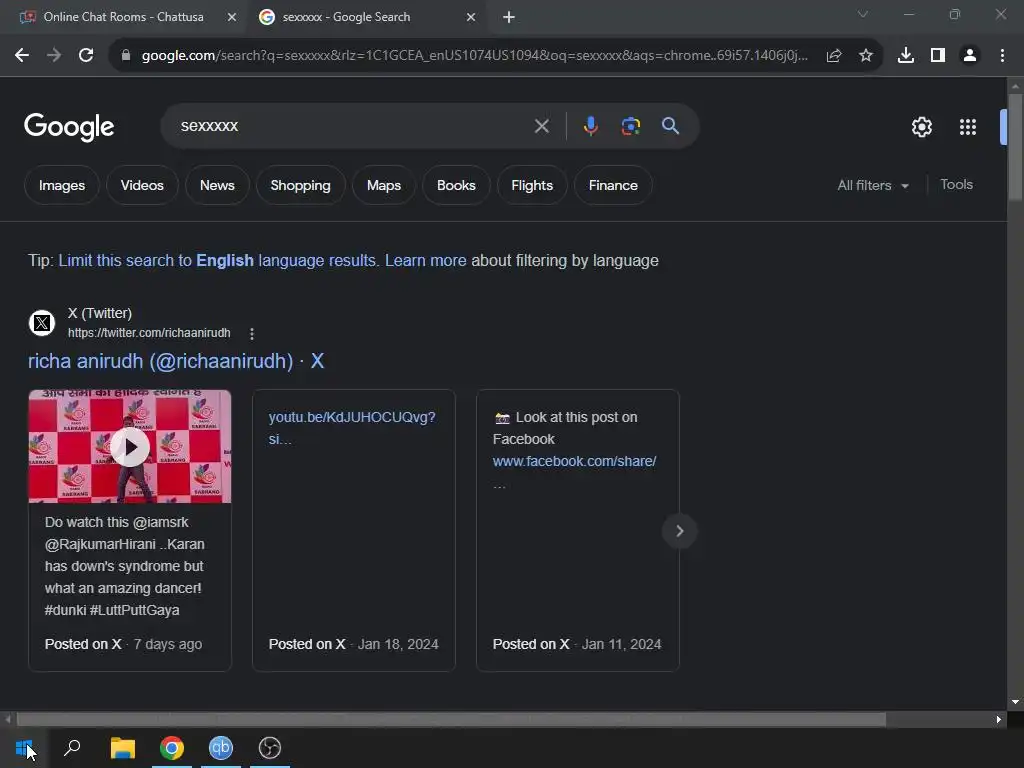
Task: Switch to Chrome in the taskbar
Action: coord(172,748)
